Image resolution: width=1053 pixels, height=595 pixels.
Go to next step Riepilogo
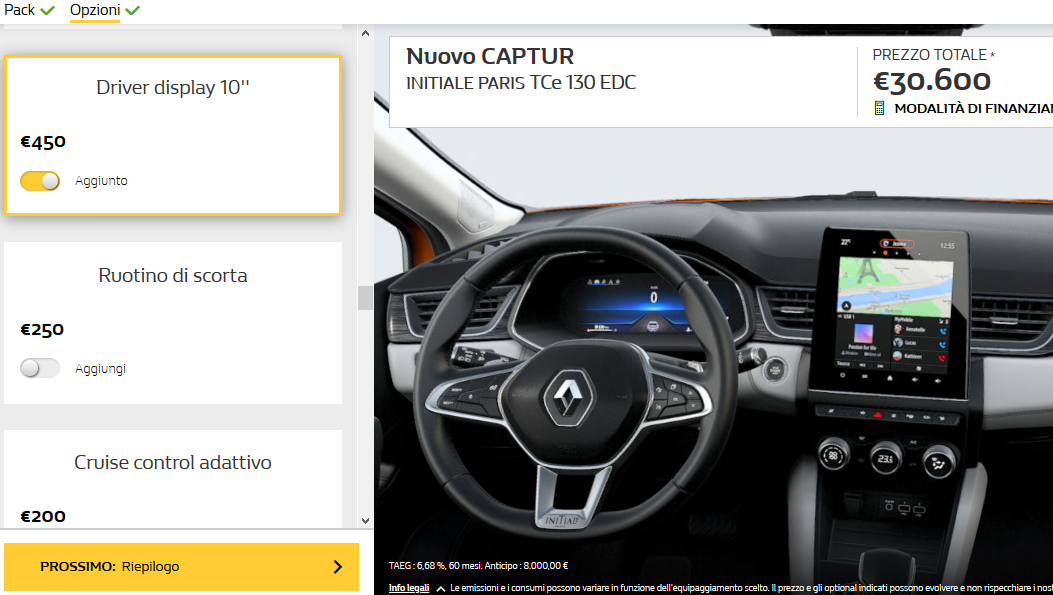tap(181, 567)
